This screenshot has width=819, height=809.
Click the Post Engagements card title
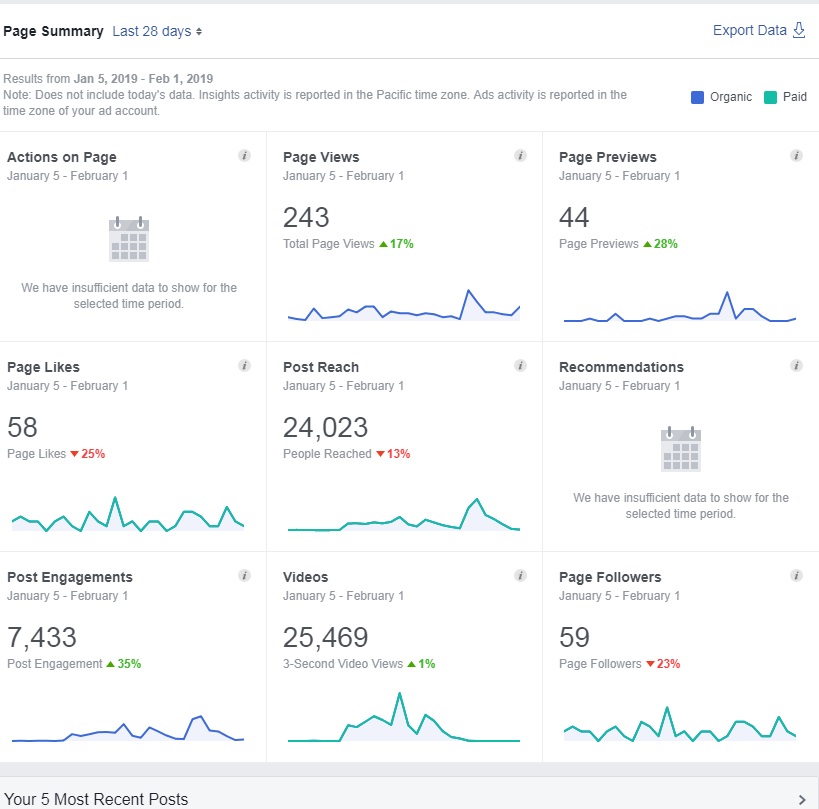[x=70, y=577]
